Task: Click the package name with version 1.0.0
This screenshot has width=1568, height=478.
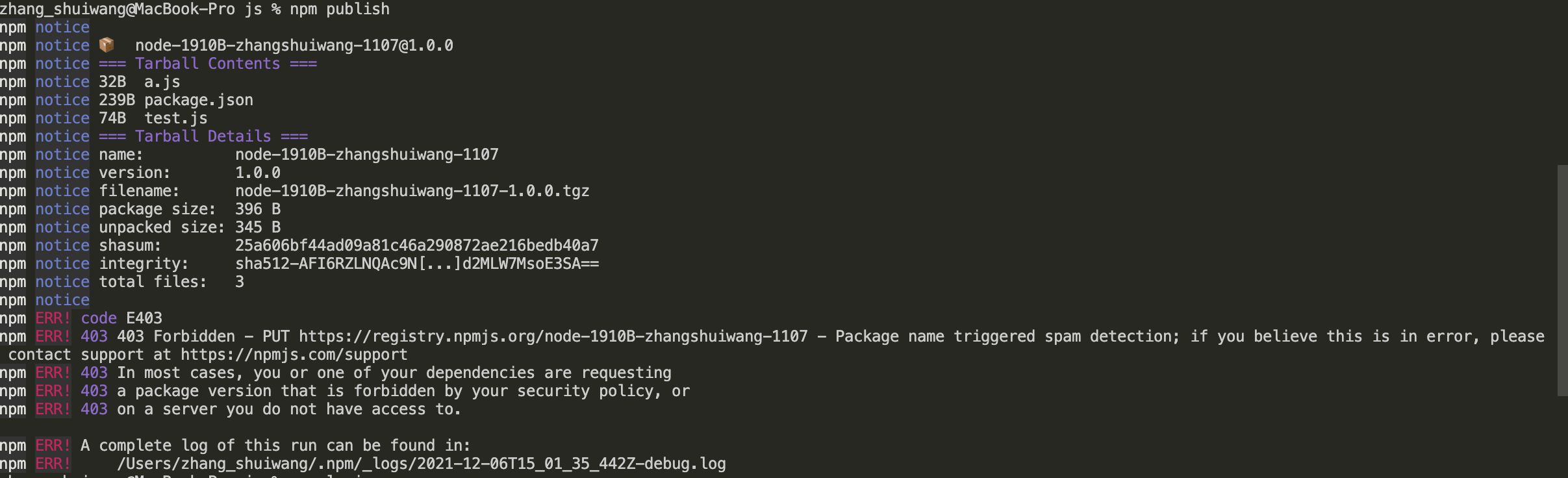Action: [x=294, y=45]
